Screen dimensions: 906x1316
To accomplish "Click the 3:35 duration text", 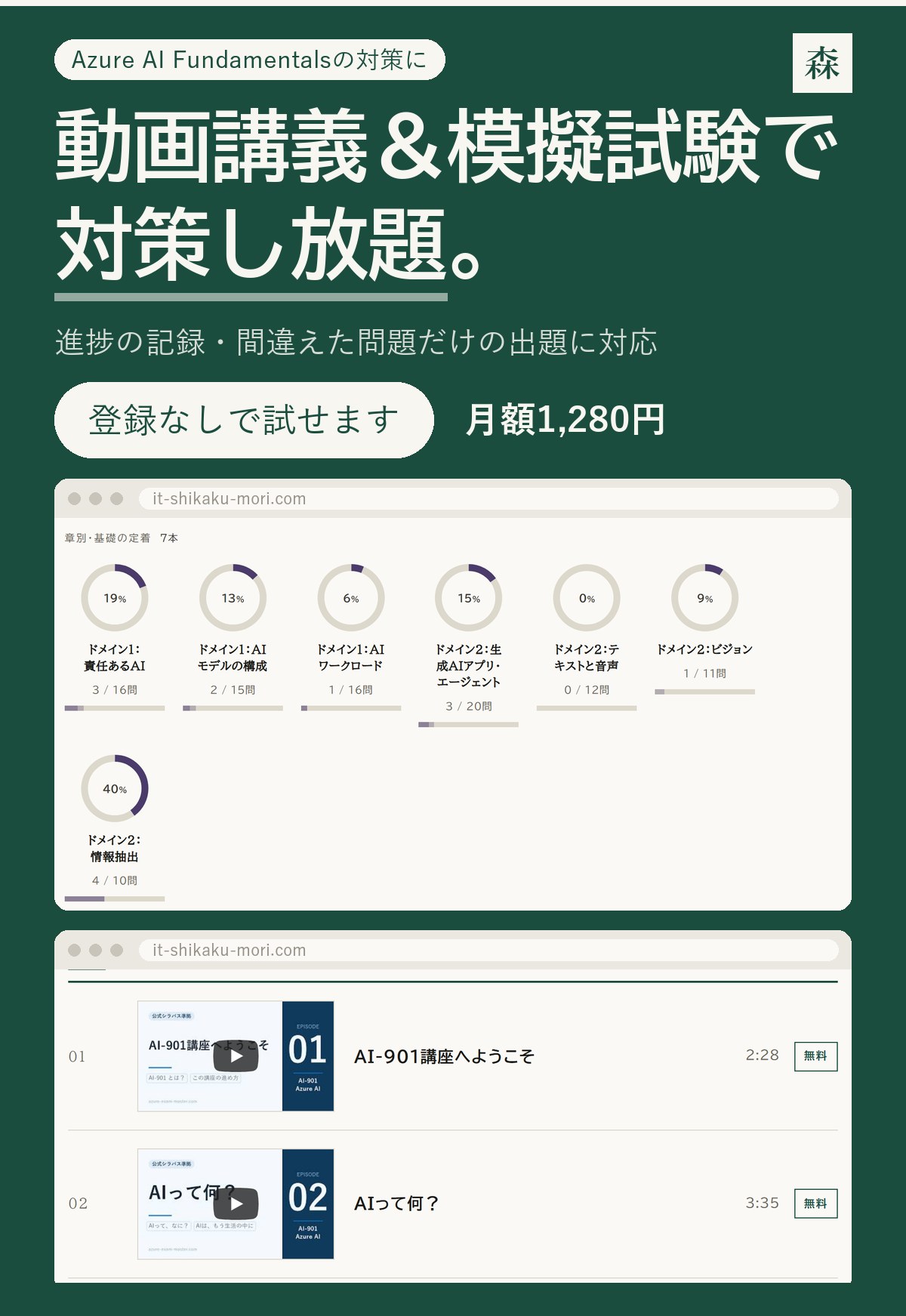I will tap(762, 1203).
